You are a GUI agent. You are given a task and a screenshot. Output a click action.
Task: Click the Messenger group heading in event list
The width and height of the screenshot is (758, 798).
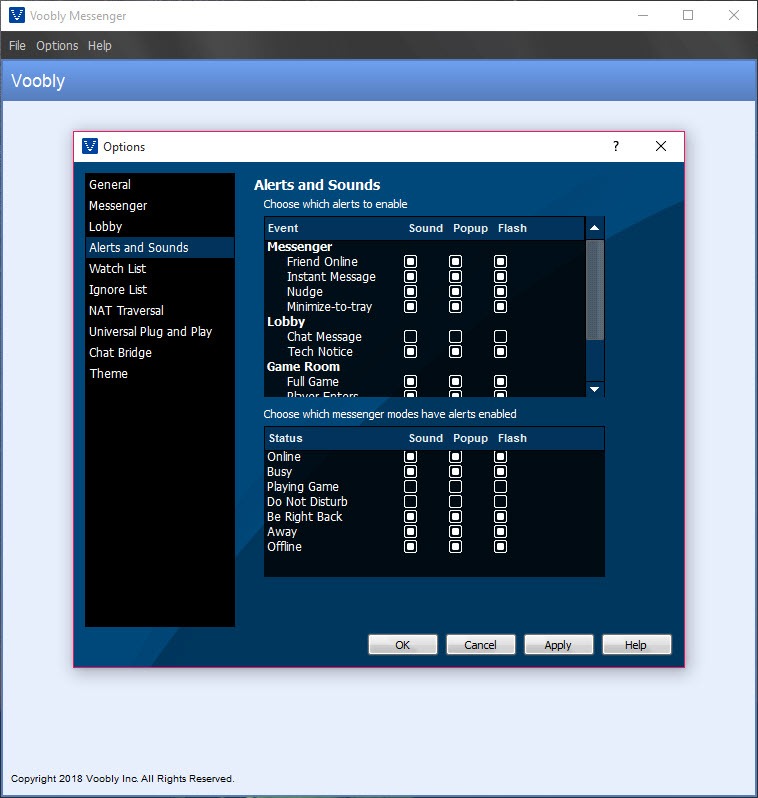tap(300, 247)
